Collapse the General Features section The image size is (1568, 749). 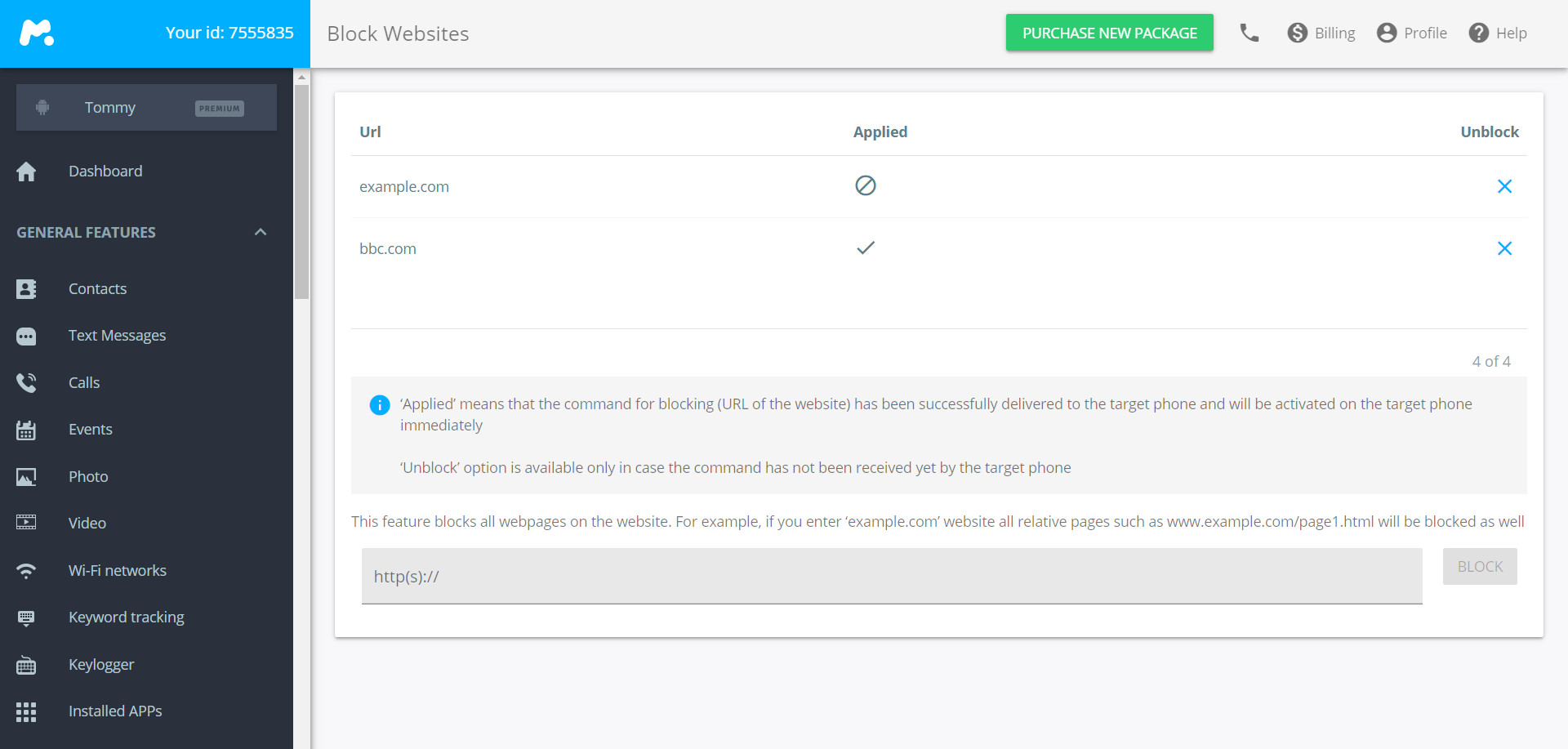pos(261,232)
